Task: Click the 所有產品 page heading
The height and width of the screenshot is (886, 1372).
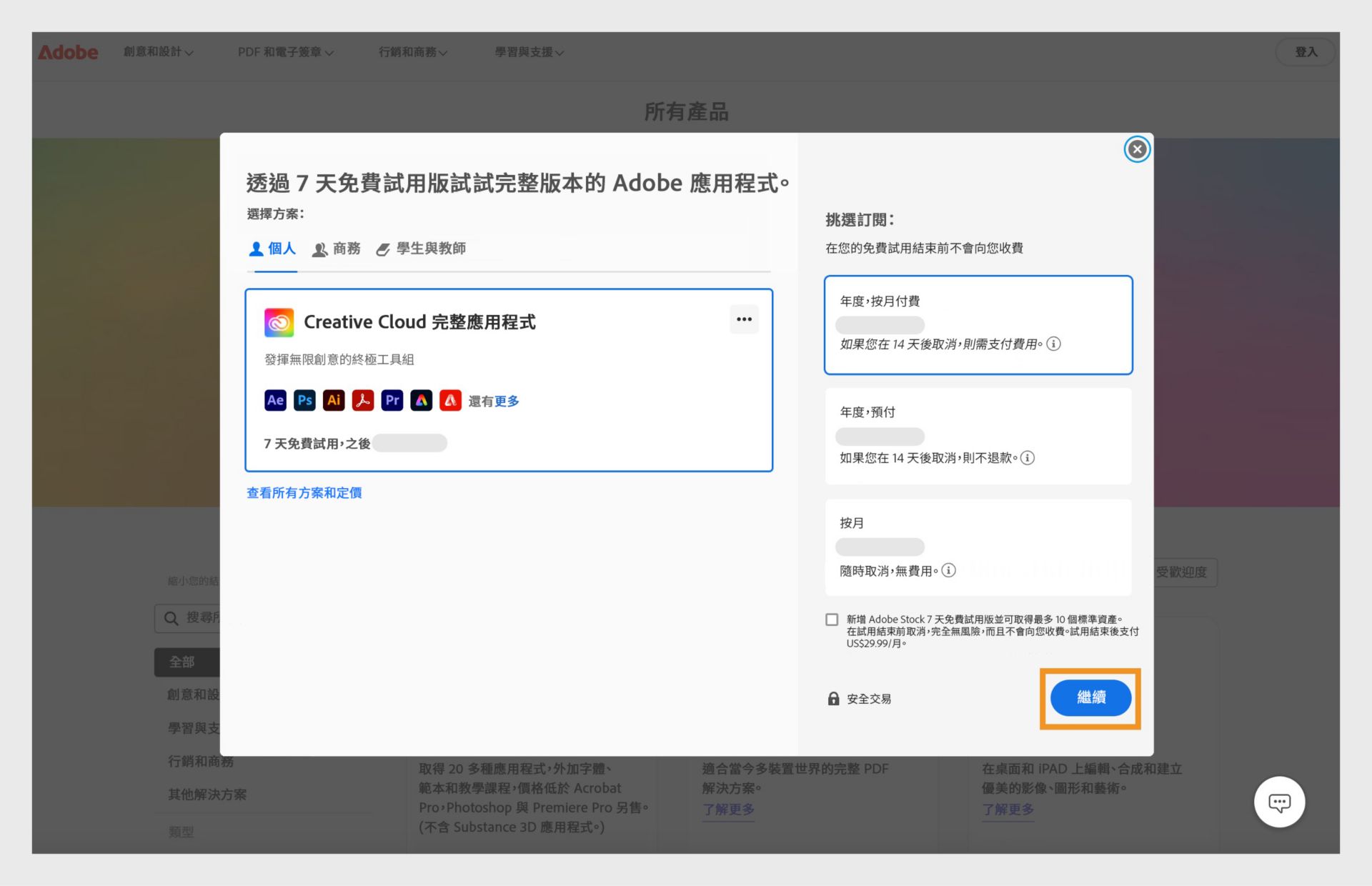Action: [687, 111]
